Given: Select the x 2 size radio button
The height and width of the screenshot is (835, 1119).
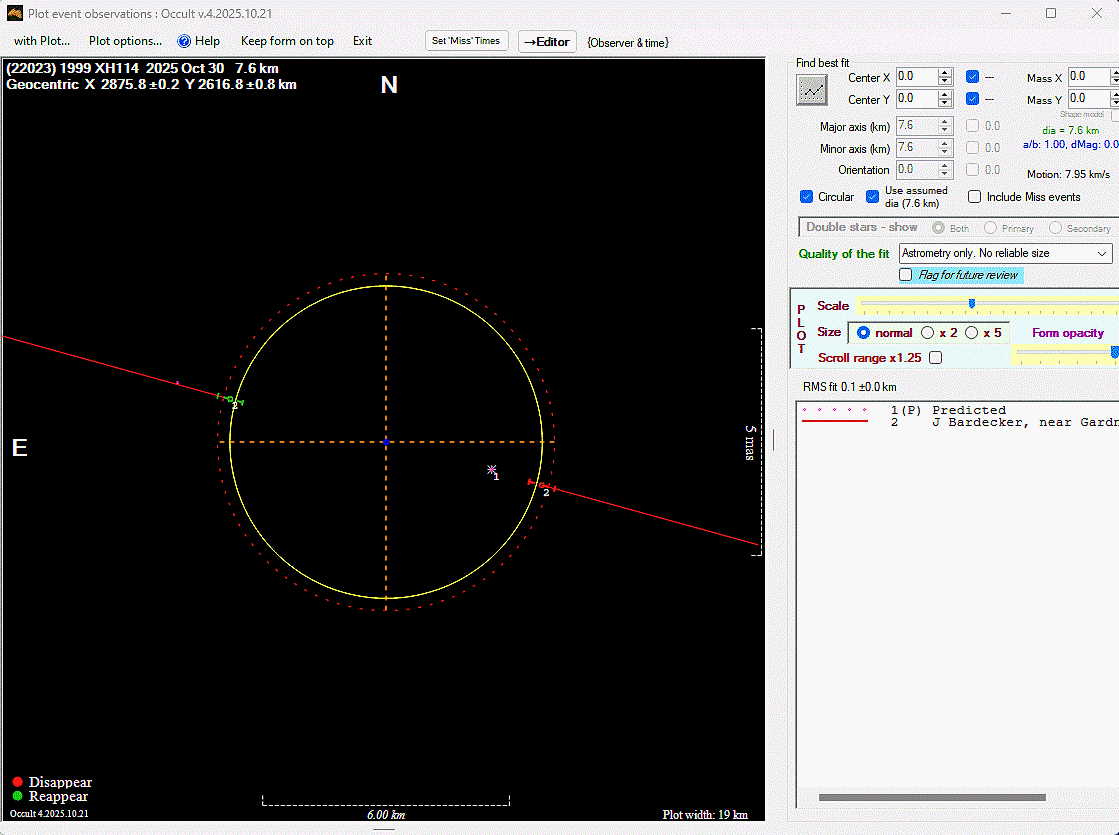Looking at the screenshot, I should [x=928, y=333].
